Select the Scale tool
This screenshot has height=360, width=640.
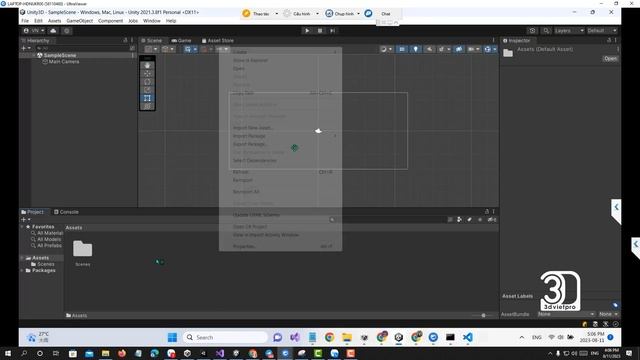pos(147,90)
